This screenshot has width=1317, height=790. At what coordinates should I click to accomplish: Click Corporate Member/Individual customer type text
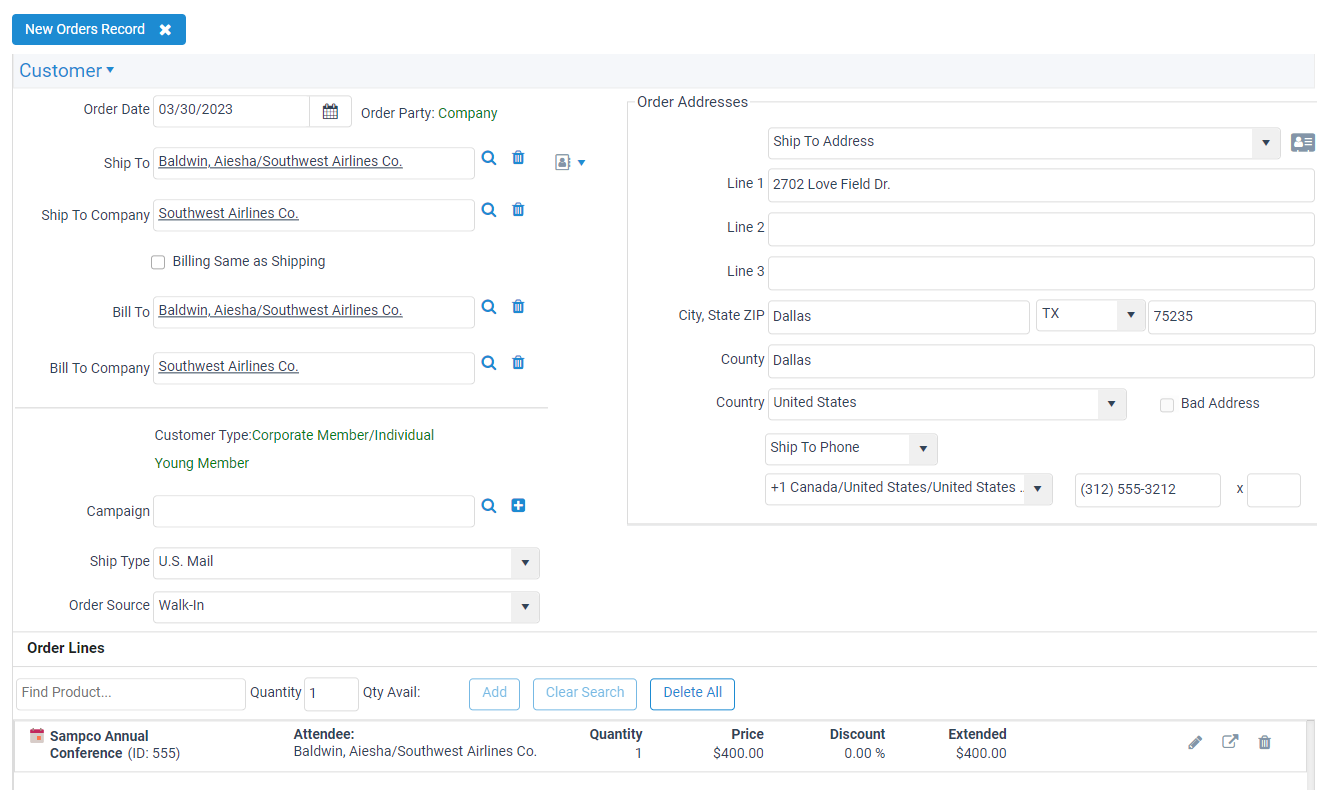[343, 435]
